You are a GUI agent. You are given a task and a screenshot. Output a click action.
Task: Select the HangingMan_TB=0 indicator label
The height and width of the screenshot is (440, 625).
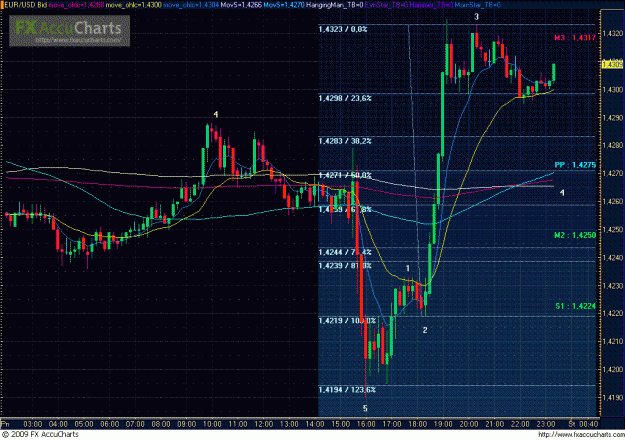tap(335, 5)
